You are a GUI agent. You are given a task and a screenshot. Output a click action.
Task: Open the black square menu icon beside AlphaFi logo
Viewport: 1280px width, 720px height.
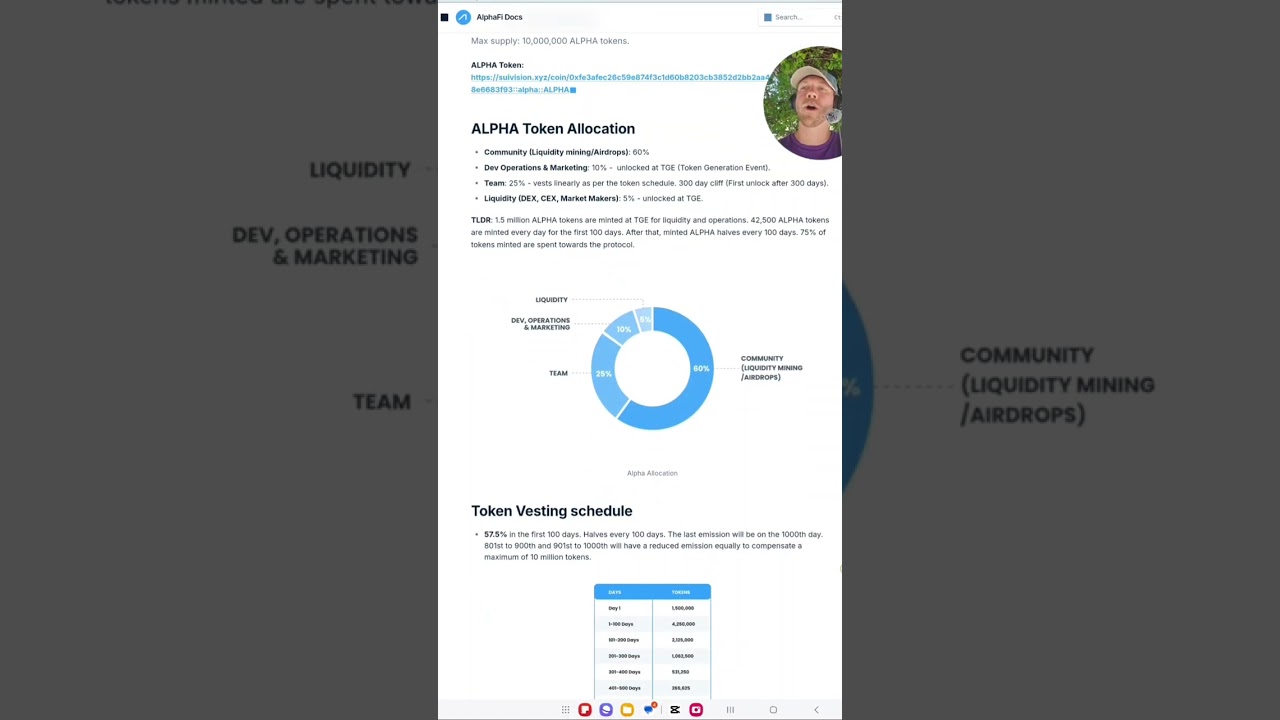[444, 17]
